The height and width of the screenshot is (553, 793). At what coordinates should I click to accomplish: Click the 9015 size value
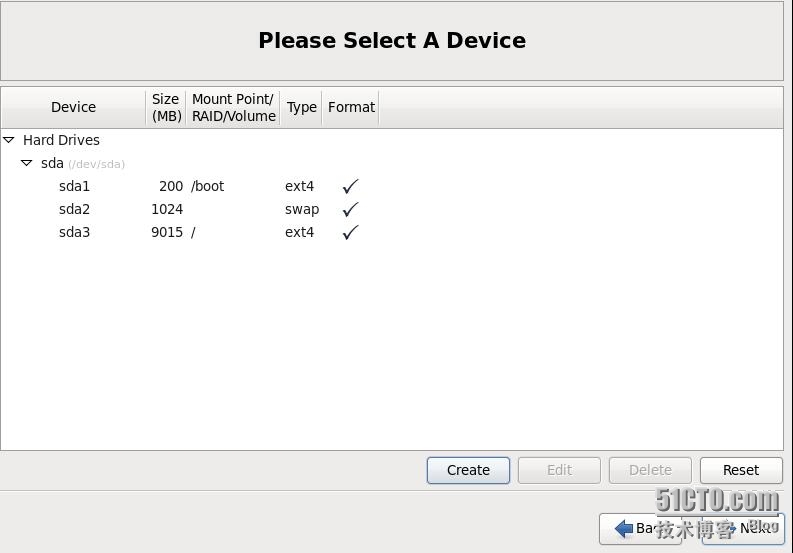point(167,232)
